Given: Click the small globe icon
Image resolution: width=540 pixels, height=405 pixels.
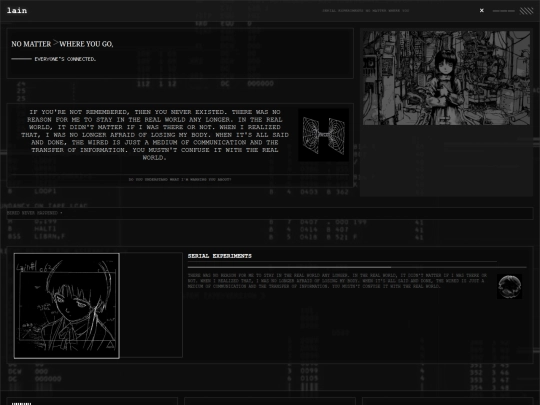Looking at the screenshot, I should point(509,287).
